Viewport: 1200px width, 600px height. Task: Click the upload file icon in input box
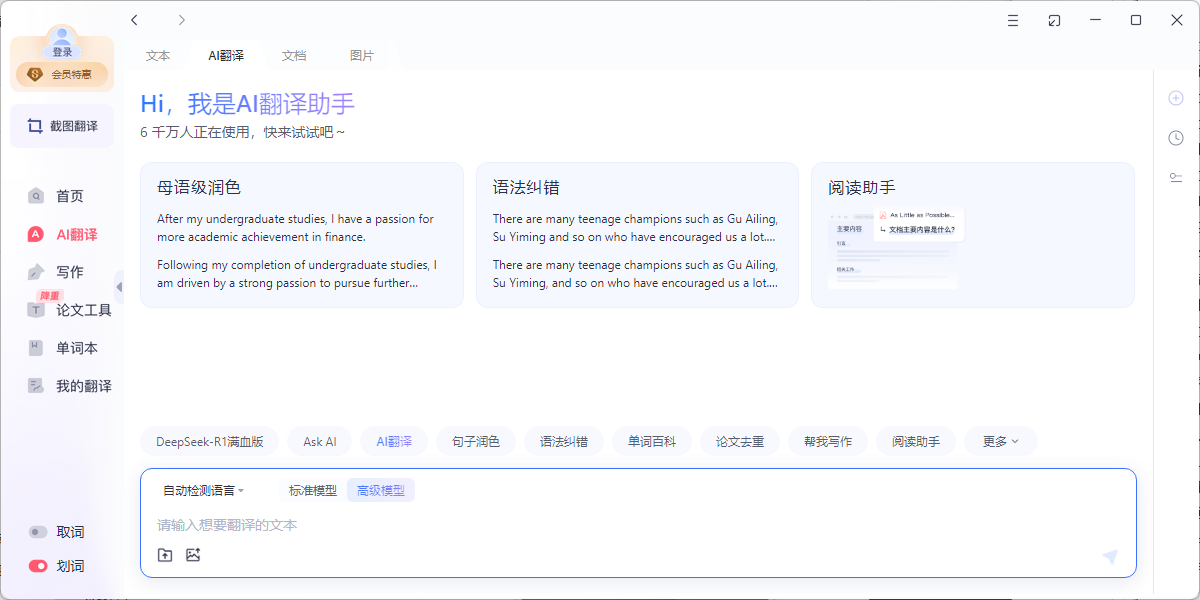[165, 555]
